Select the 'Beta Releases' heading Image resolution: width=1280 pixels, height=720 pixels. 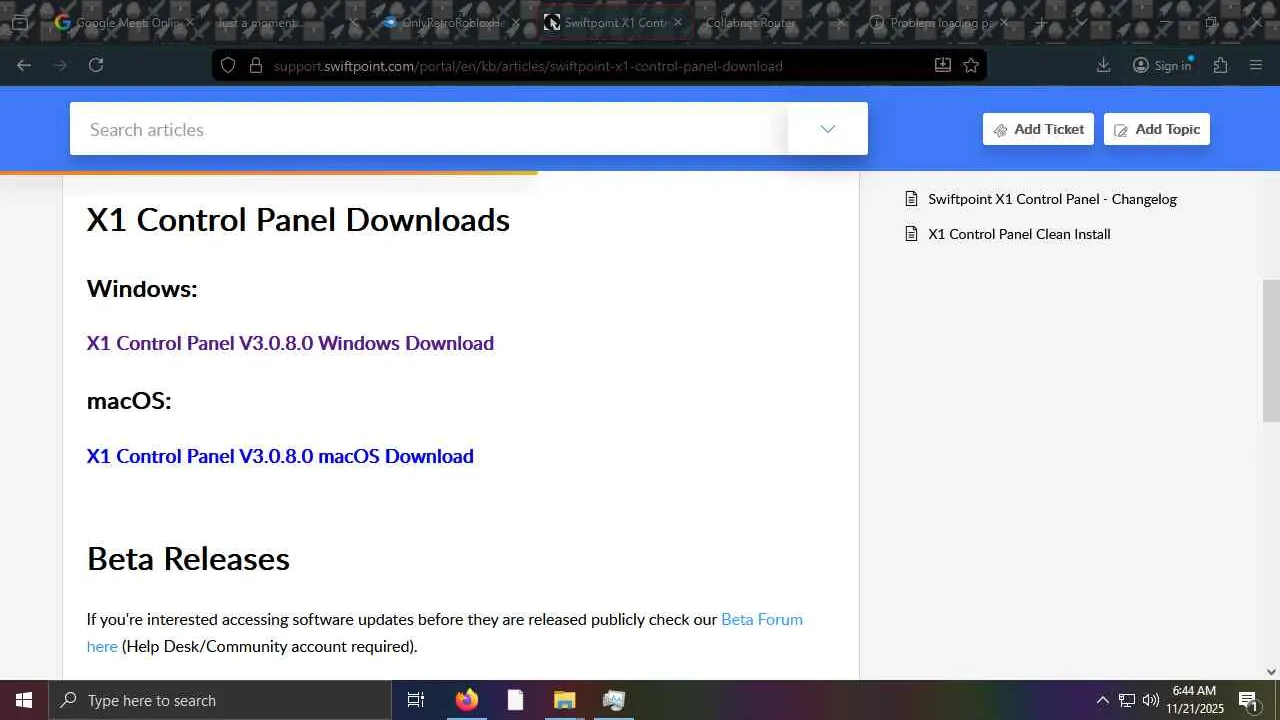[x=188, y=559]
